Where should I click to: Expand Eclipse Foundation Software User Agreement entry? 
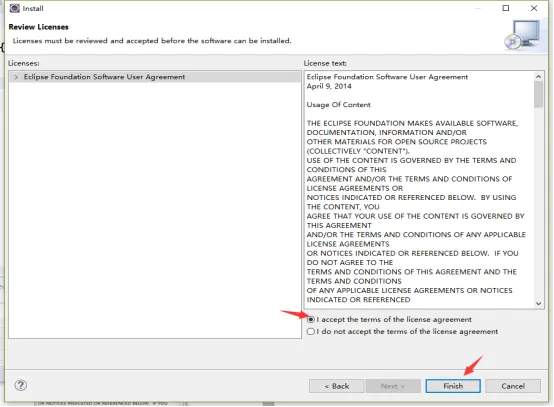tap(16, 77)
